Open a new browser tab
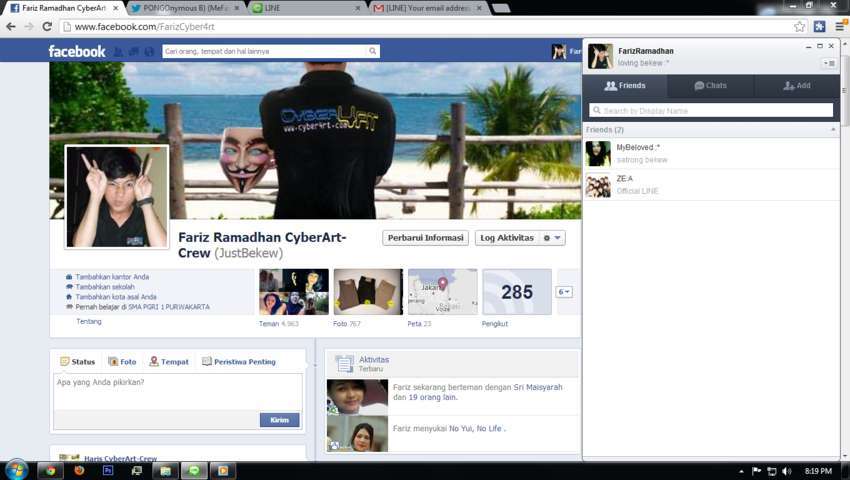Image resolution: width=850 pixels, height=480 pixels. pos(500,8)
